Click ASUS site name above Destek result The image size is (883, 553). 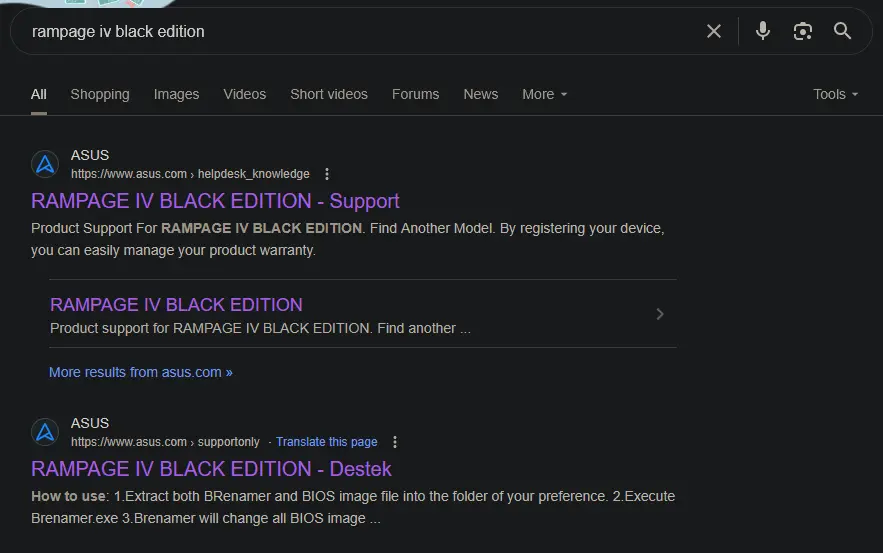coord(90,423)
